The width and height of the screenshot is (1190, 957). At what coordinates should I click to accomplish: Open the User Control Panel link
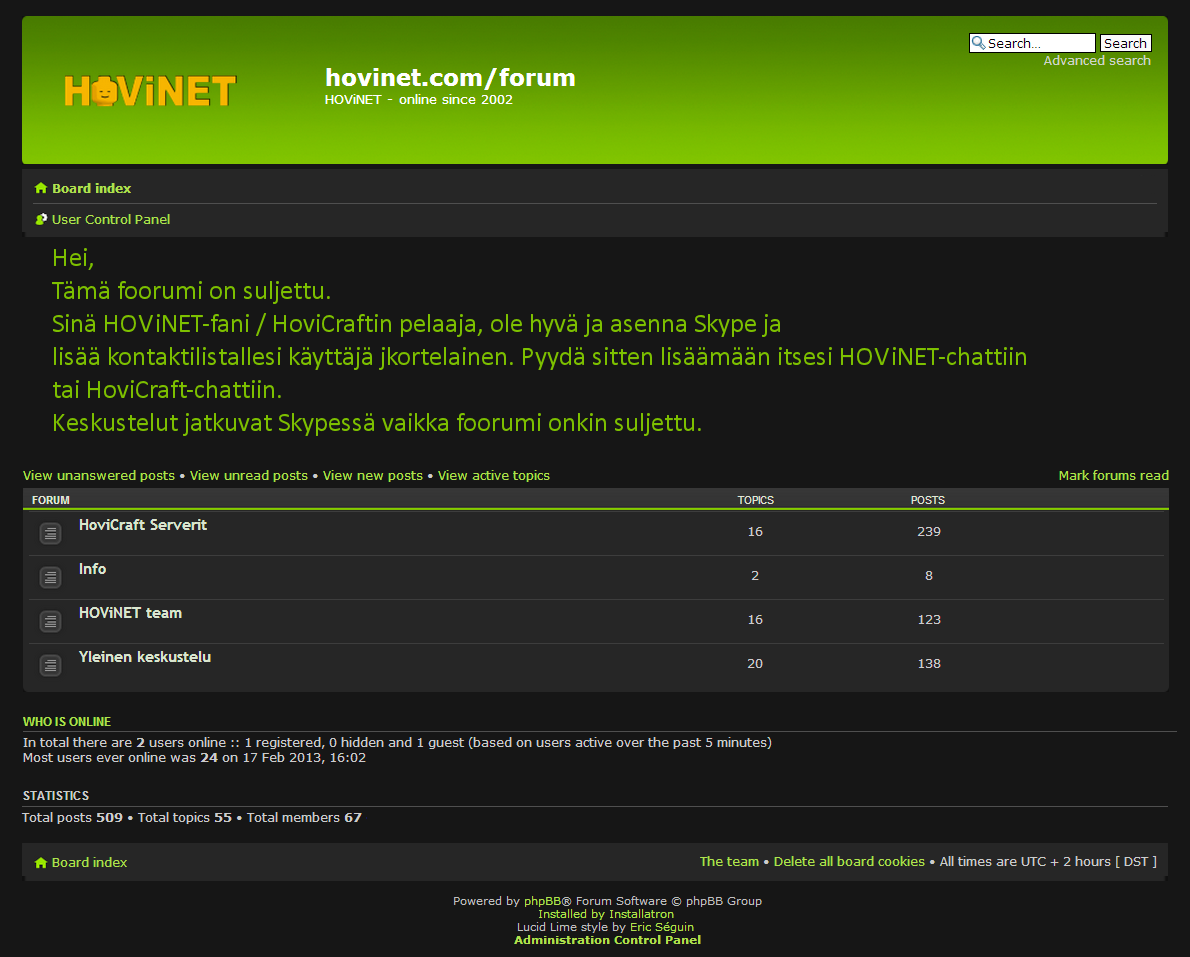click(111, 219)
